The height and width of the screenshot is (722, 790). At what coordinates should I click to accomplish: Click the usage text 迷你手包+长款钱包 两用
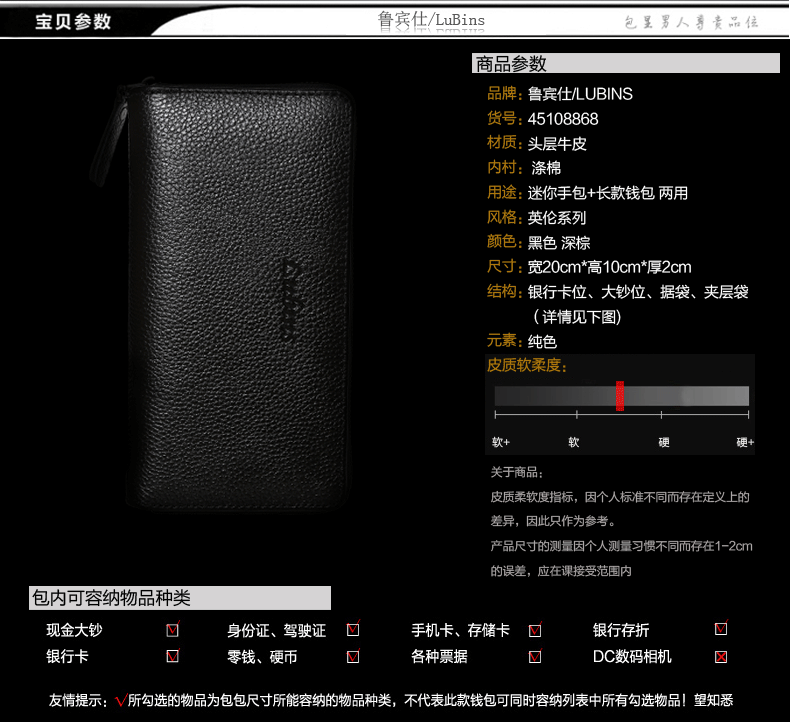[x=608, y=193]
